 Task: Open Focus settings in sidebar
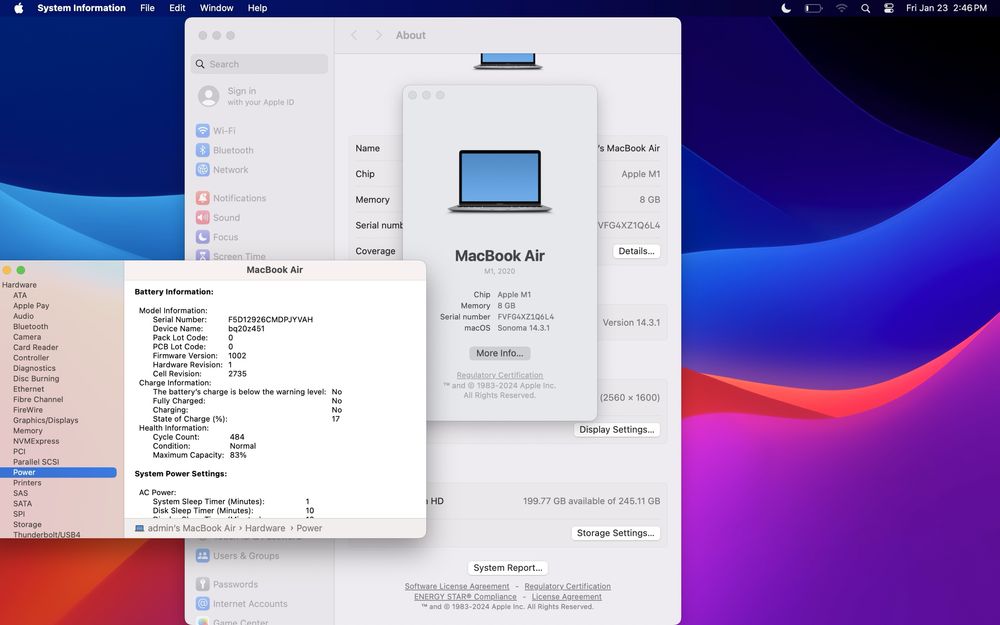point(217,237)
